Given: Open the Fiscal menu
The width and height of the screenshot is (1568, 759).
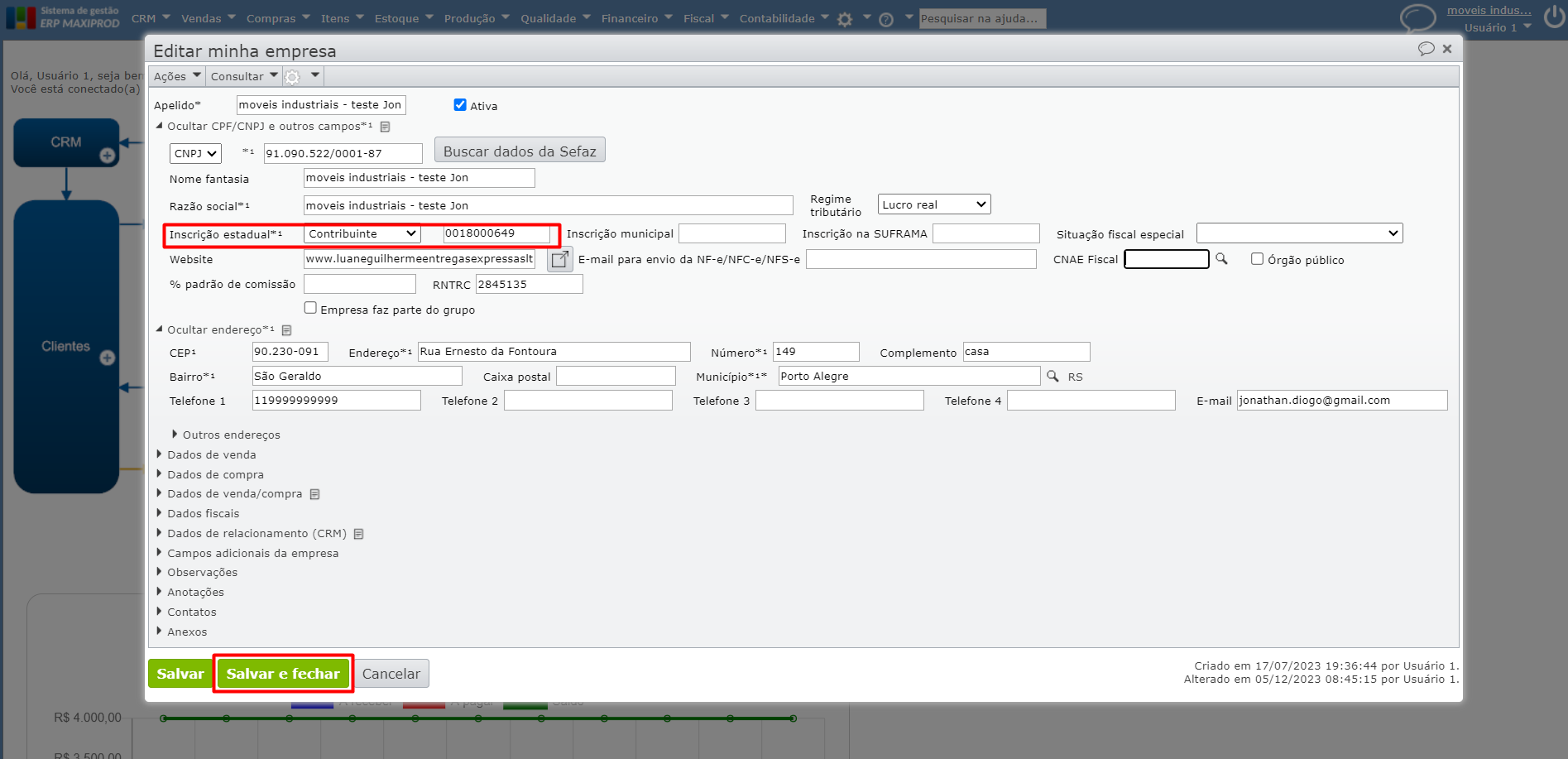Looking at the screenshot, I should 706,18.
